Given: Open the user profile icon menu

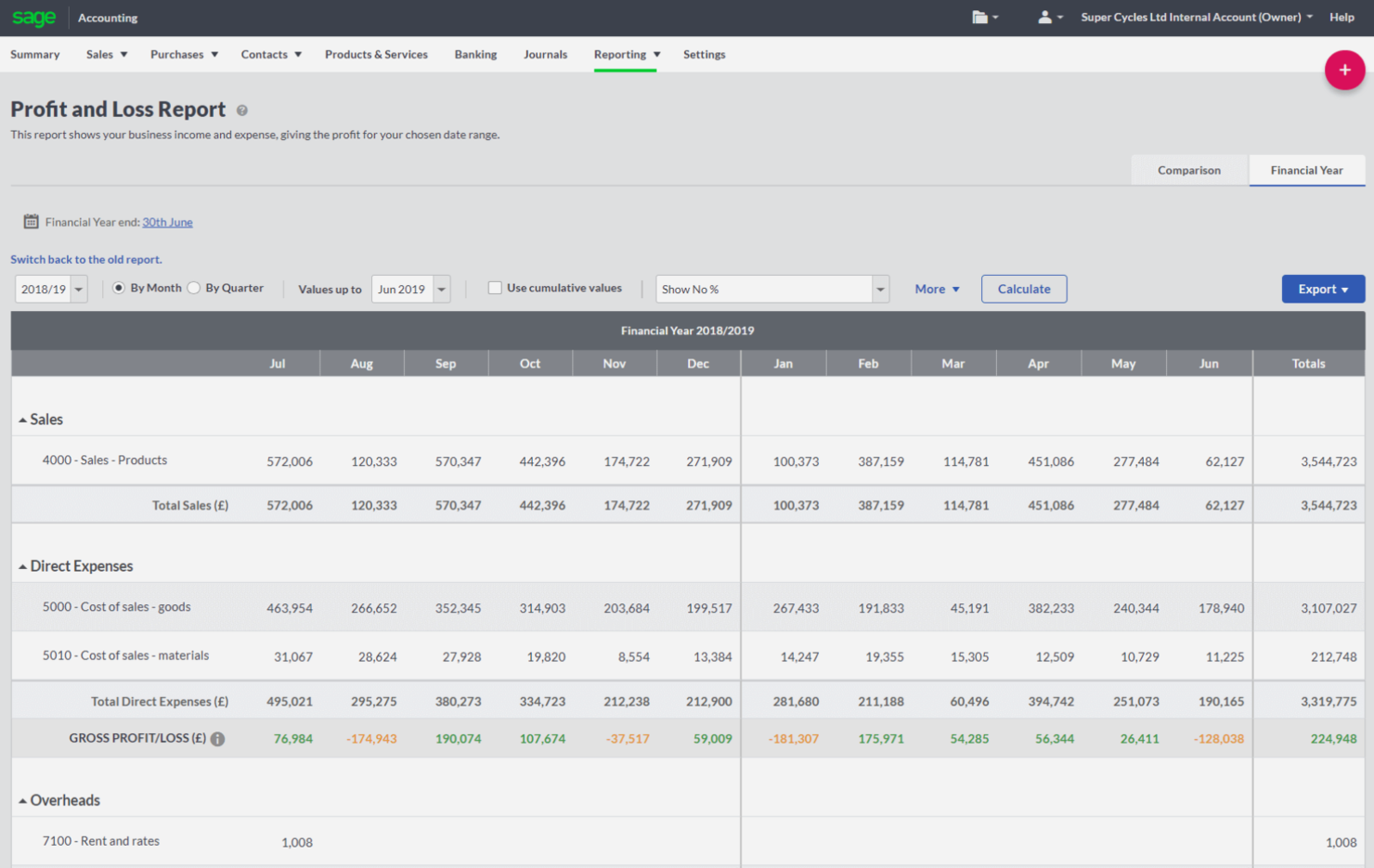Looking at the screenshot, I should click(x=1050, y=17).
